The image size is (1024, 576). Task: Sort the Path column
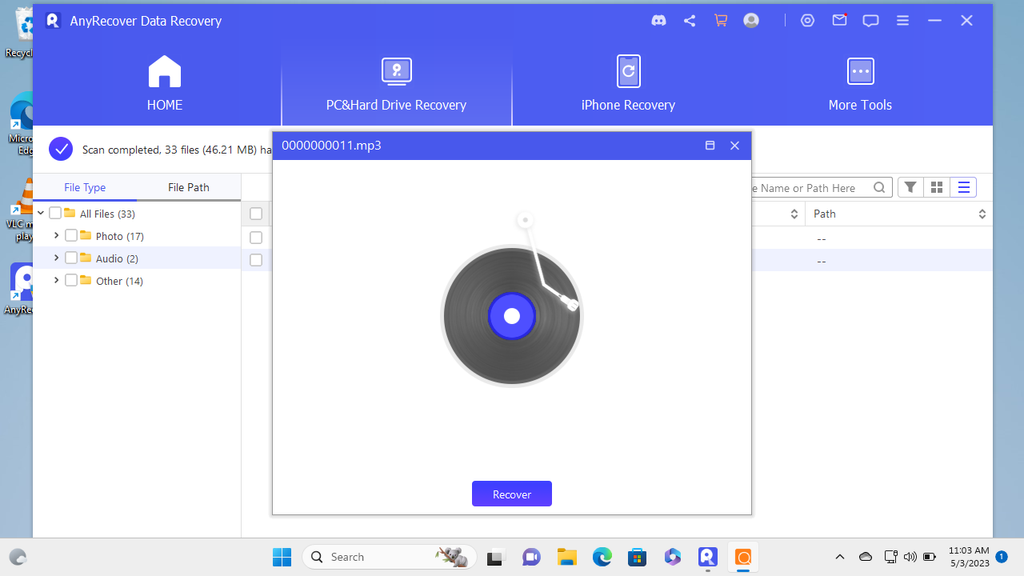point(981,213)
